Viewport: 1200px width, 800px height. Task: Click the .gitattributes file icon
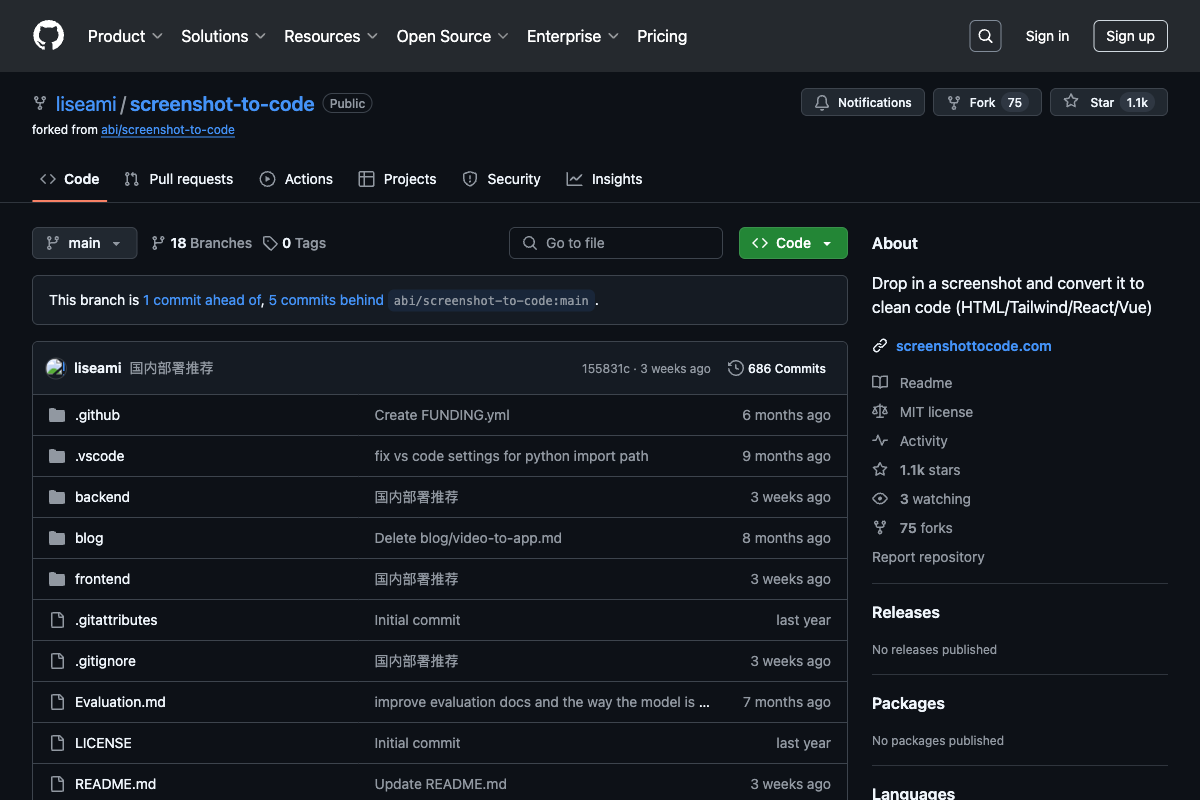[57, 620]
